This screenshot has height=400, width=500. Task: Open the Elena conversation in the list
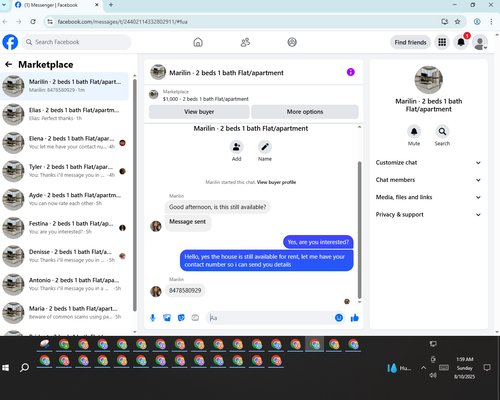[65, 143]
